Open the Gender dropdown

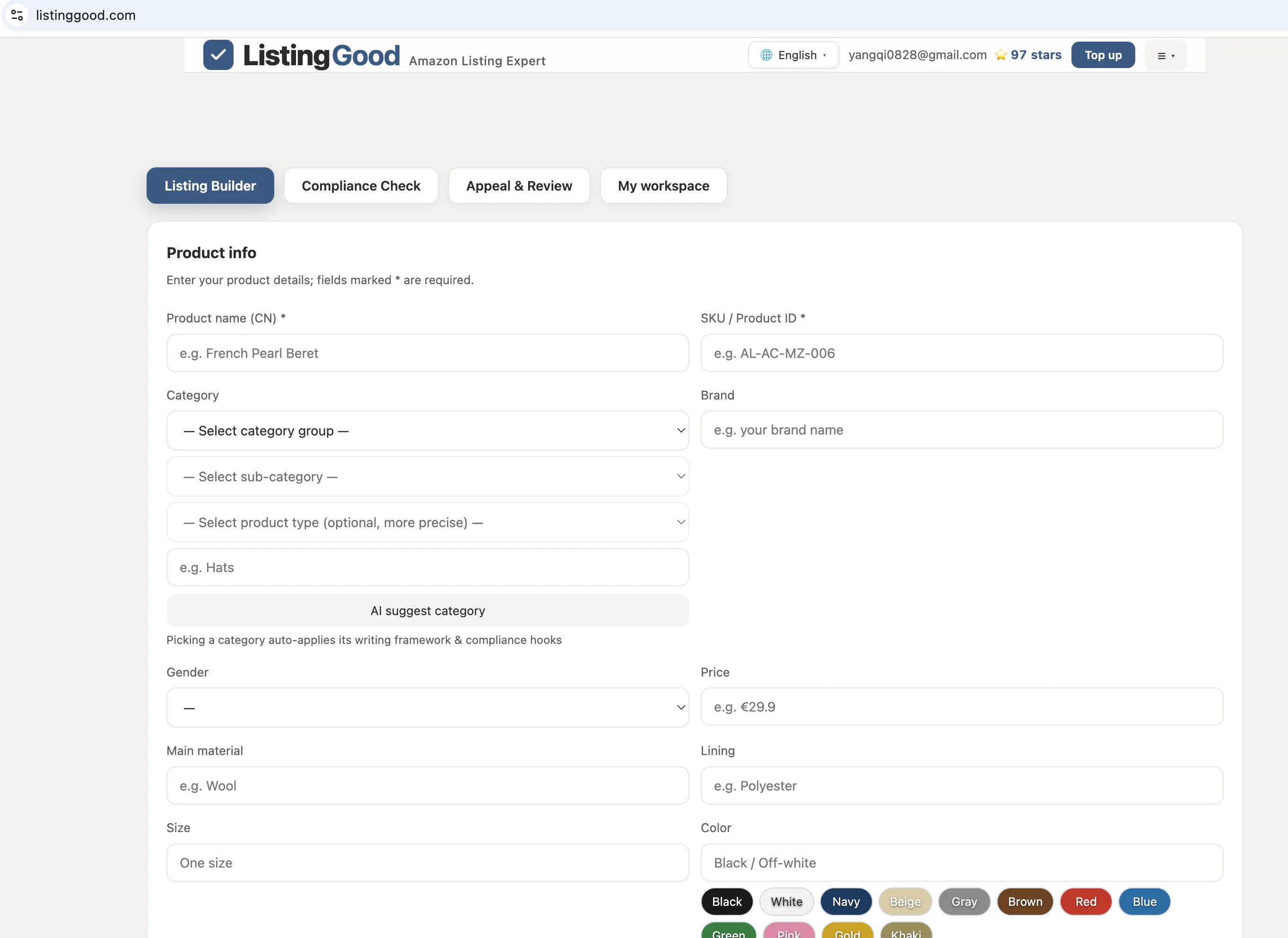427,707
